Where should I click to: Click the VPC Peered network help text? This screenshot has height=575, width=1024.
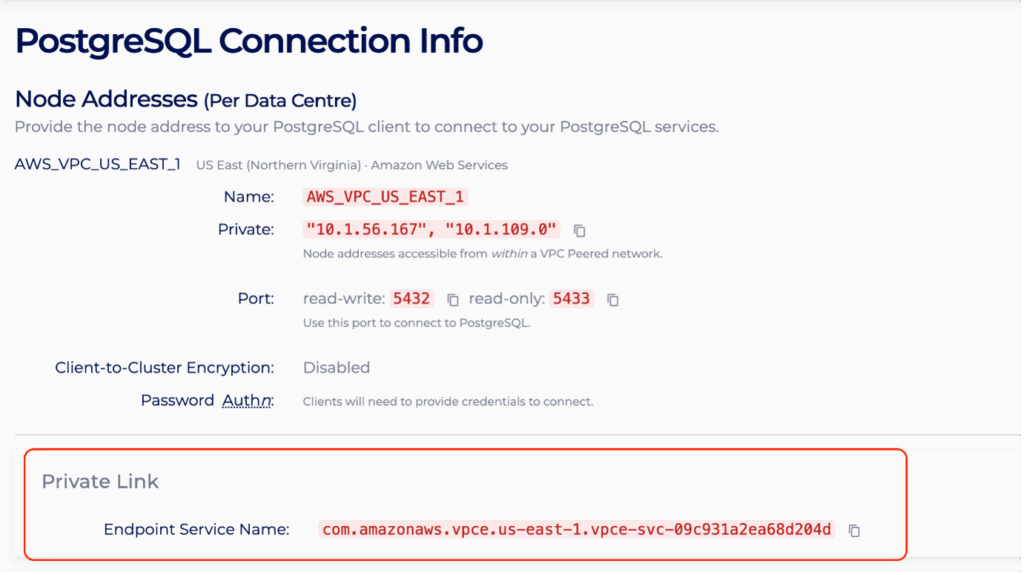coord(482,254)
